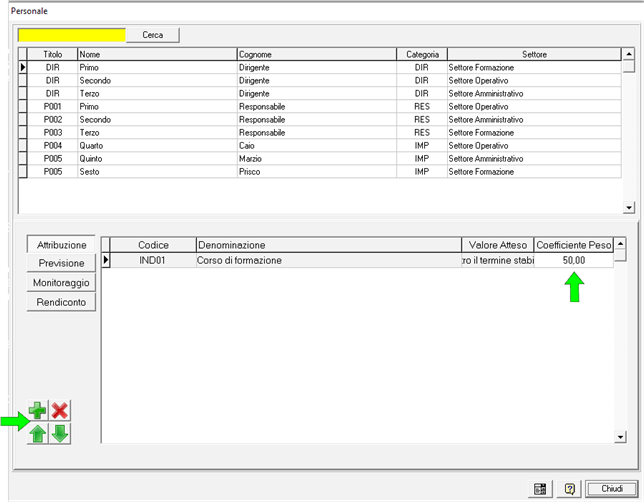Click the green move-down arrow button

[x=60, y=434]
